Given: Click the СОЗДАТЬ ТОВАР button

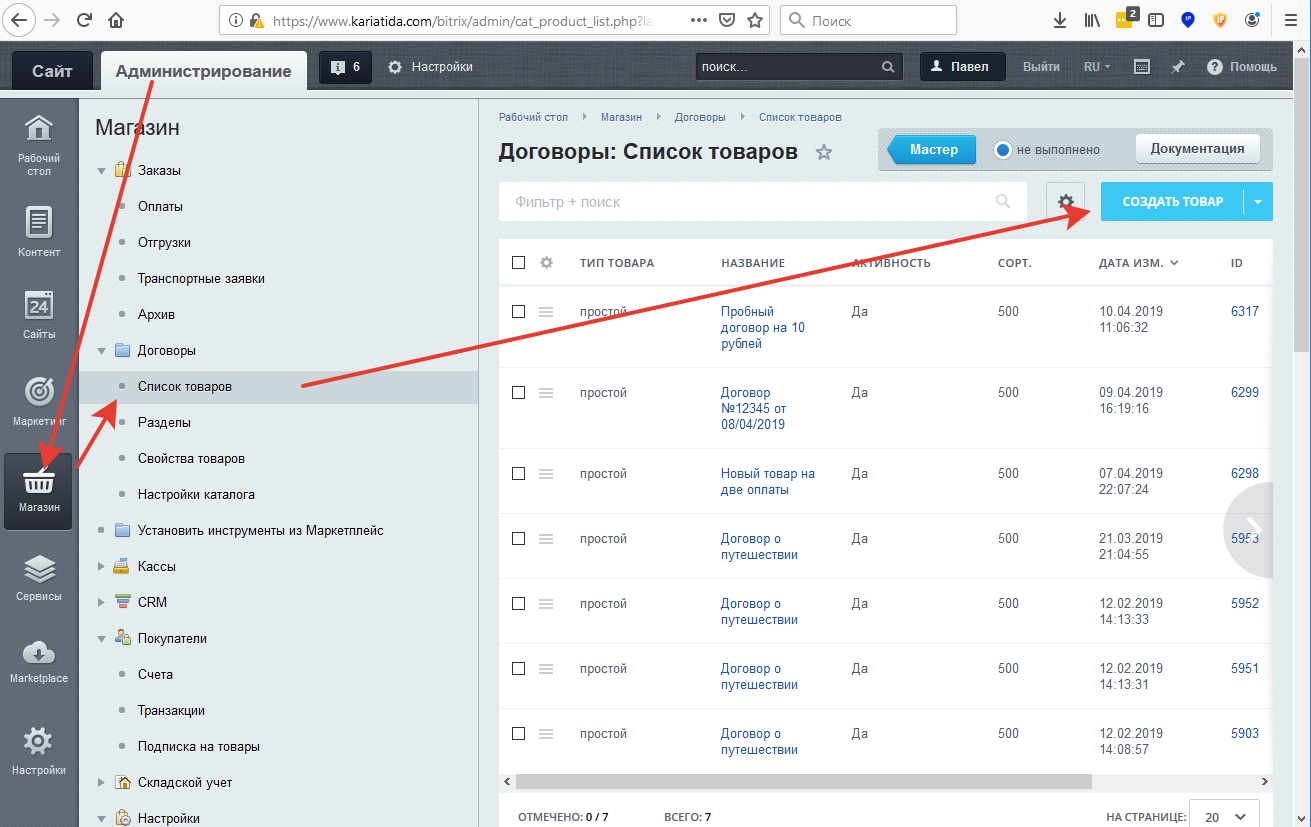Looking at the screenshot, I should click(1172, 202).
